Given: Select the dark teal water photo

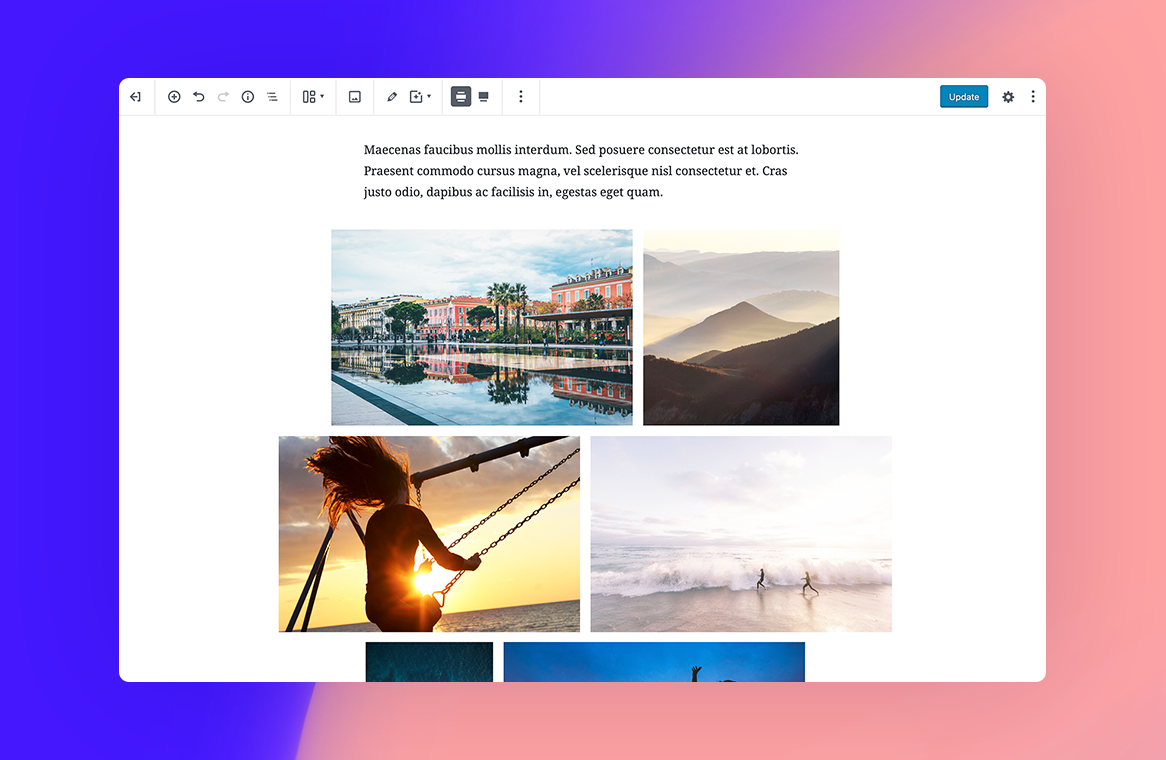Looking at the screenshot, I should (429, 662).
